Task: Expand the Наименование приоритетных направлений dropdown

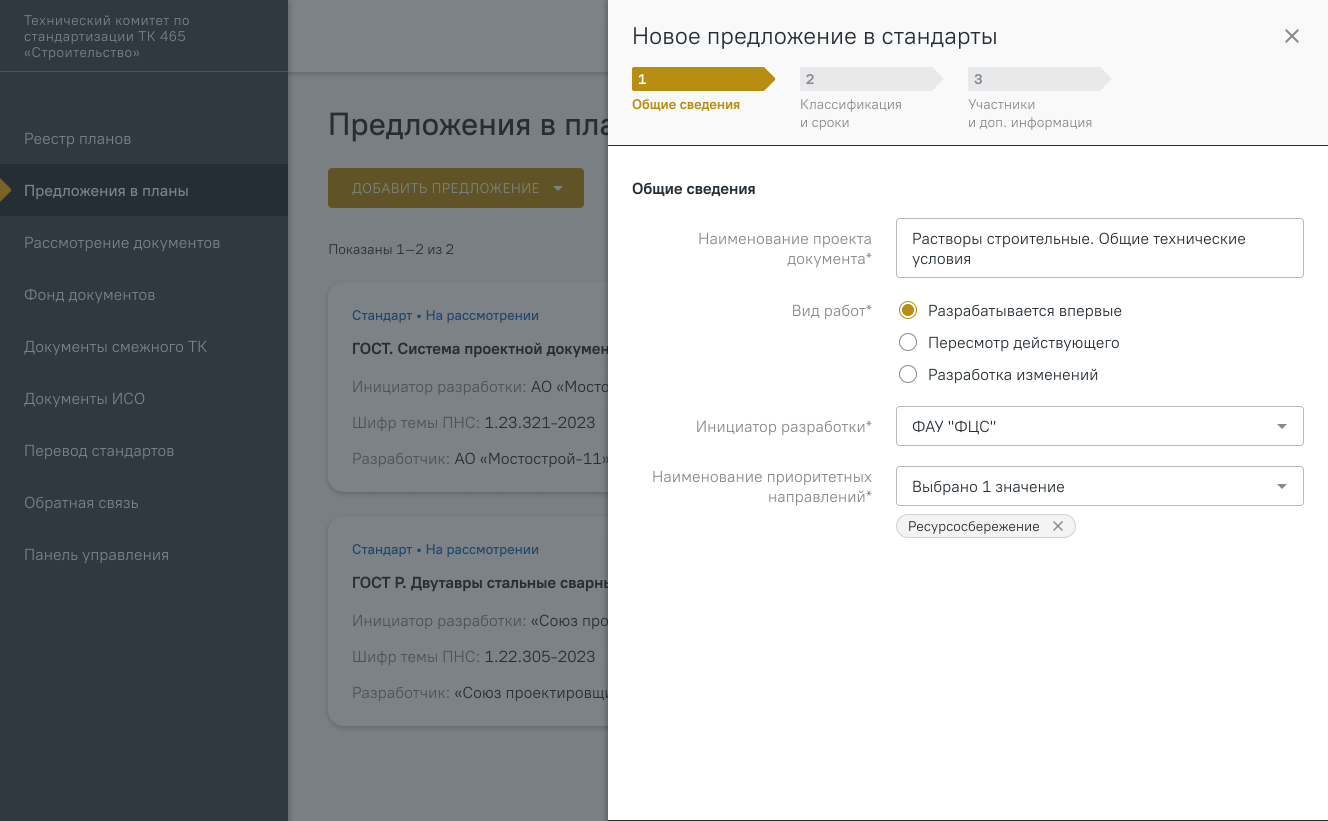Action: (x=1099, y=487)
